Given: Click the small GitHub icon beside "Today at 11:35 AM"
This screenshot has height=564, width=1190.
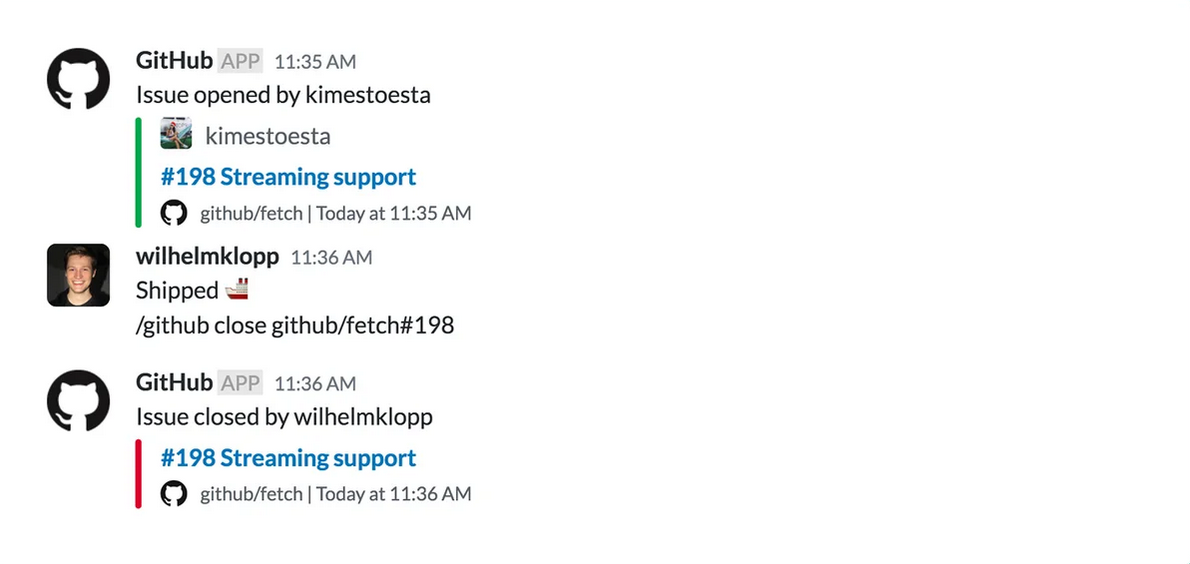Looking at the screenshot, I should [x=175, y=213].
